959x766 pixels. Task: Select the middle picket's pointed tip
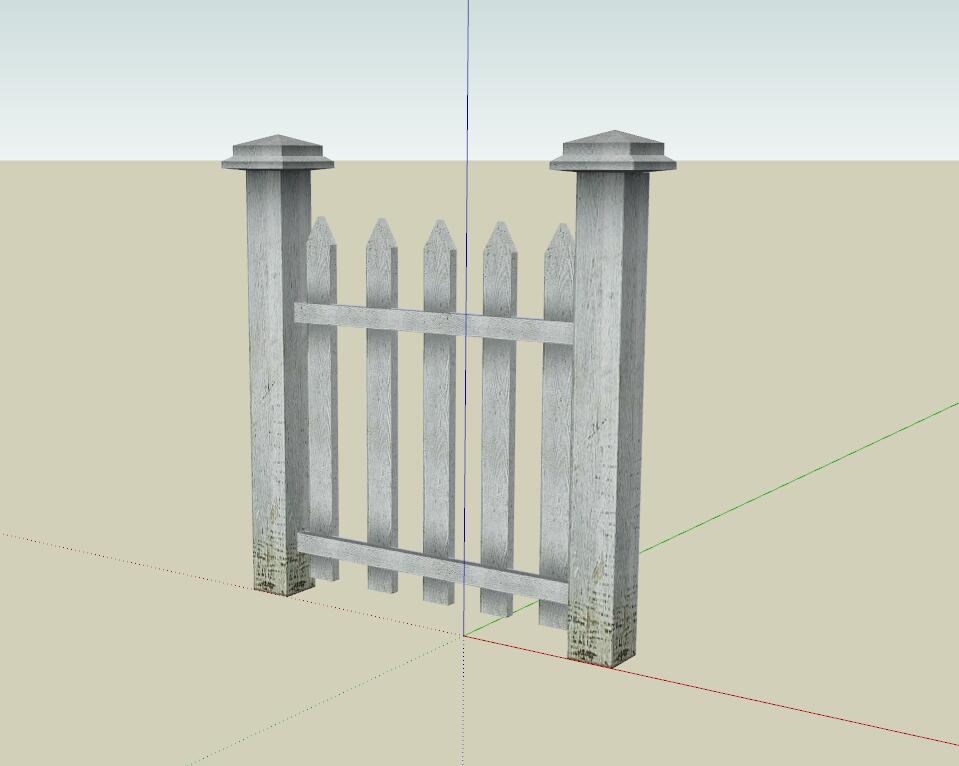point(439,234)
